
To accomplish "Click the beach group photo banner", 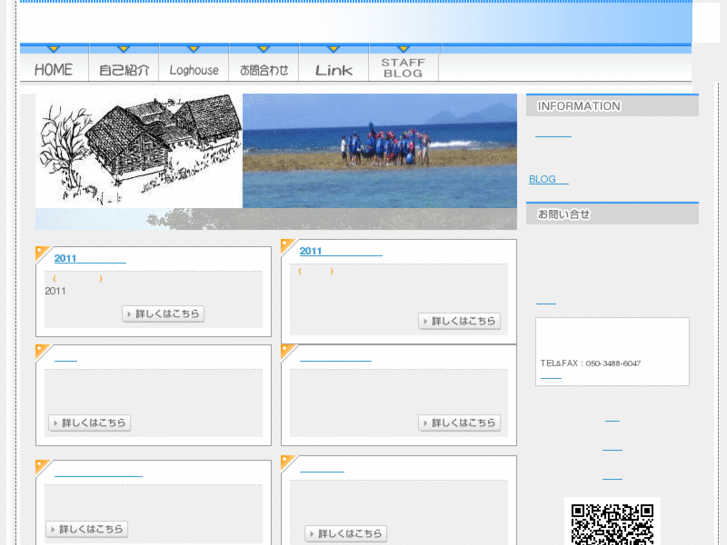I will (380, 151).
